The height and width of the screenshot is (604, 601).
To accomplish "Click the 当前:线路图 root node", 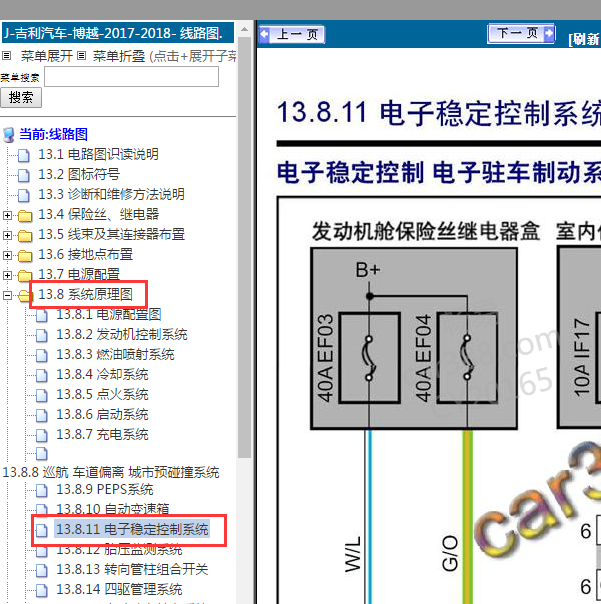I will (54, 134).
